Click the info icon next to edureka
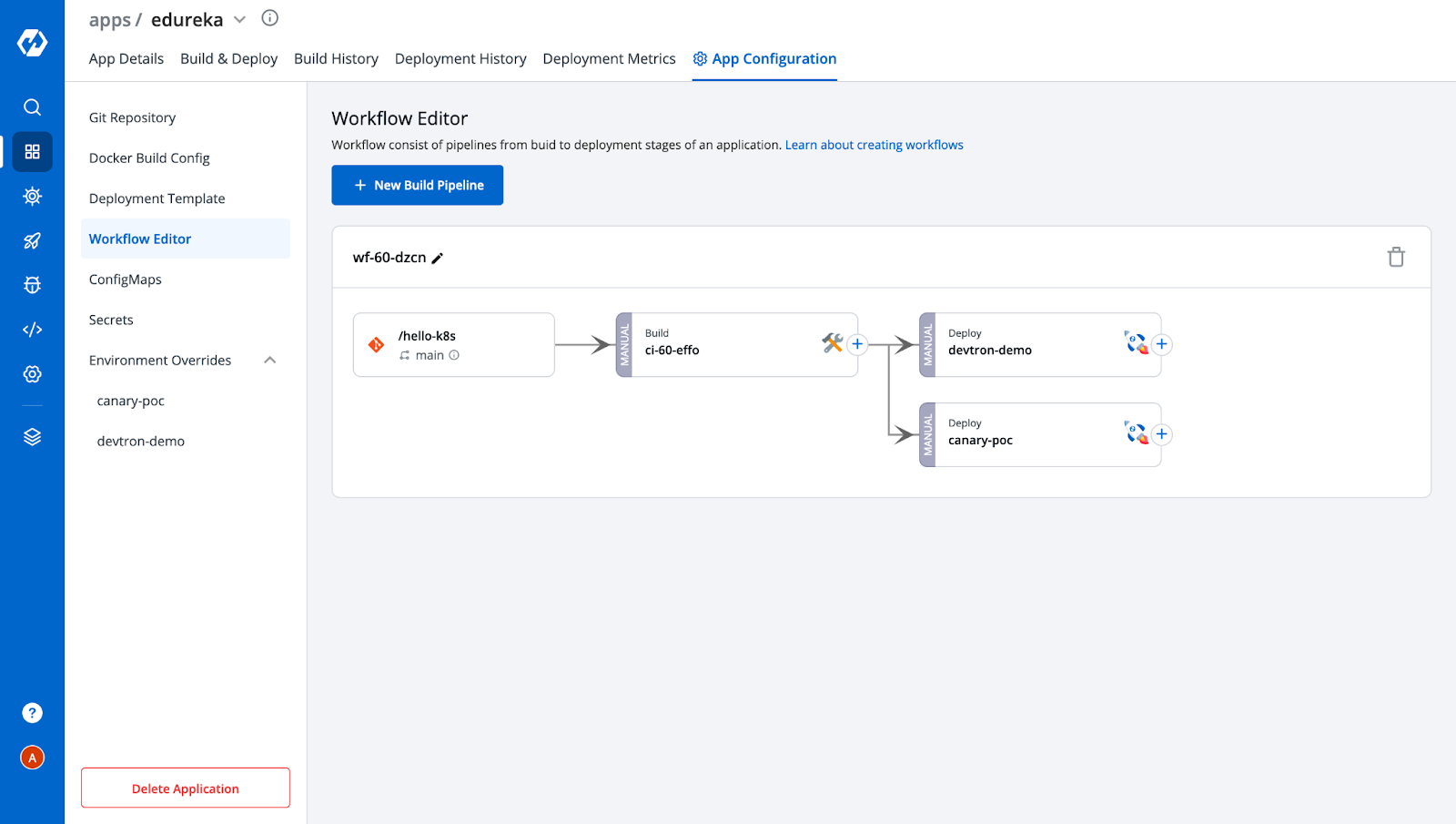1456x824 pixels. pos(269,18)
